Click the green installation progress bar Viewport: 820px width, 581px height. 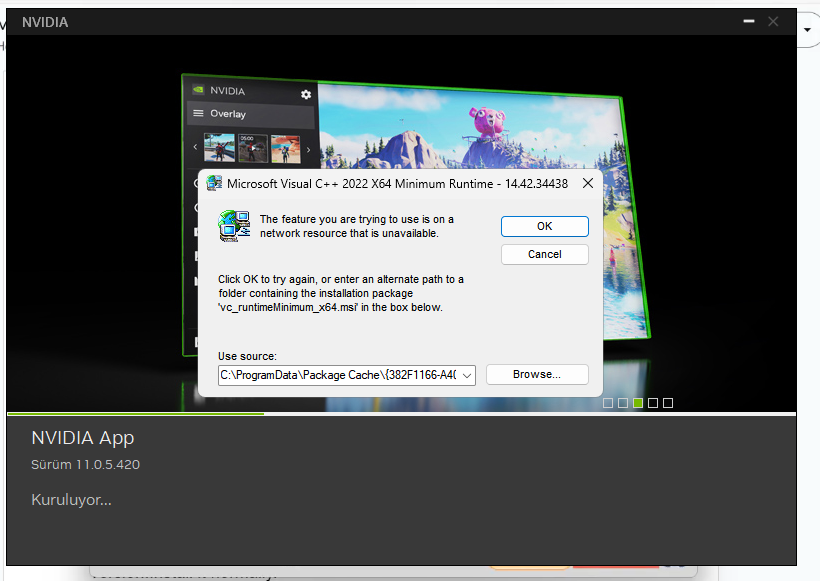(135, 414)
